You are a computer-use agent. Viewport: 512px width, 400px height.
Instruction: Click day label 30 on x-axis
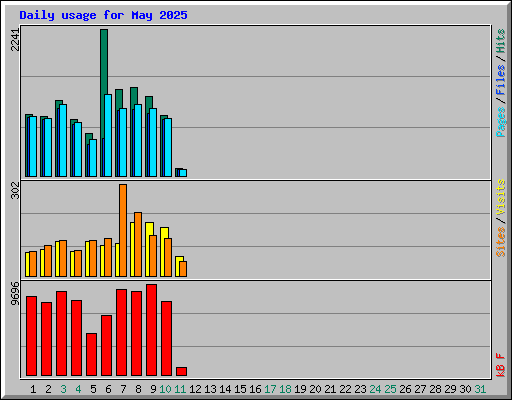pyautogui.click(x=465, y=389)
